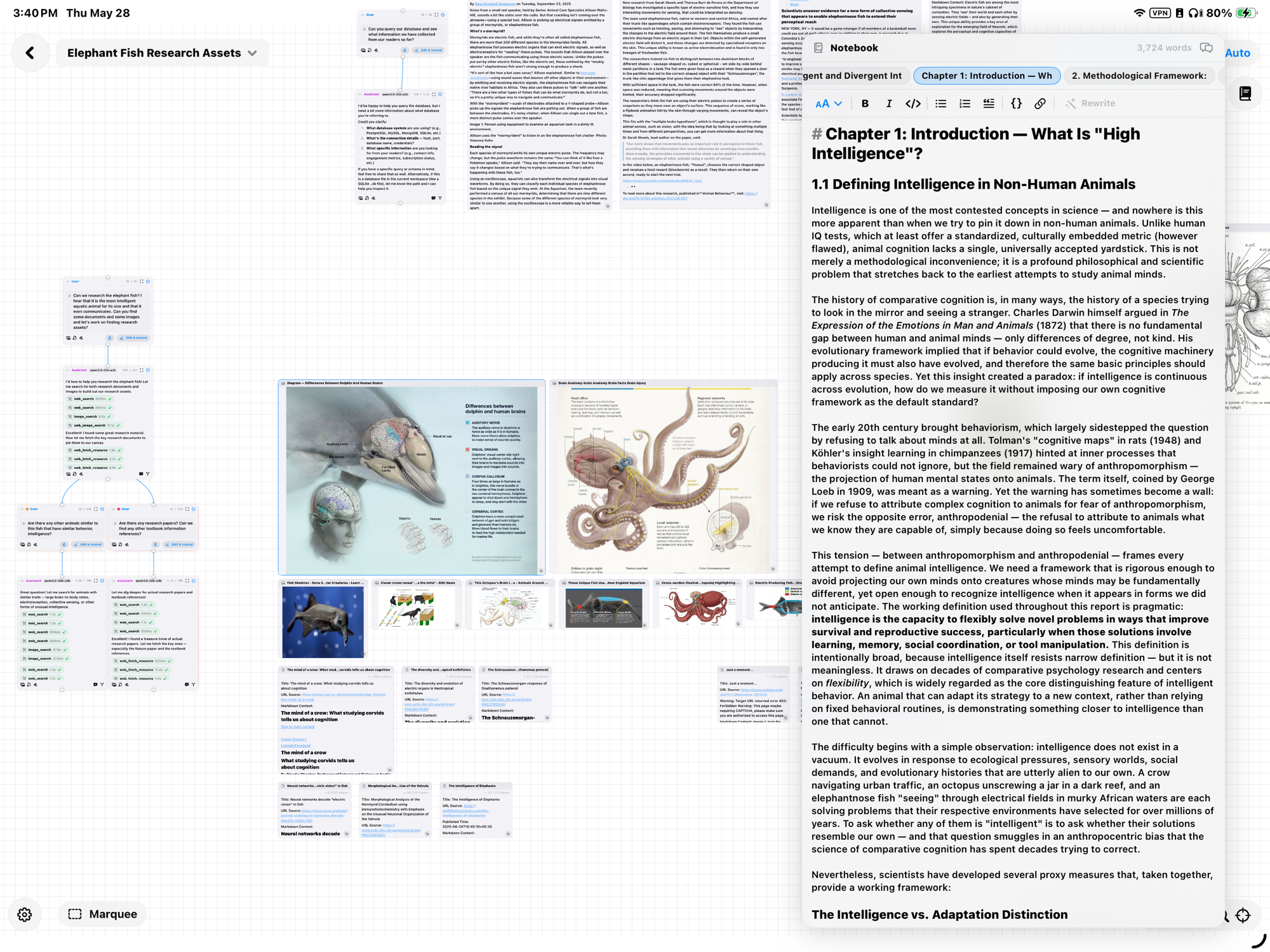
Task: Click the red color tag on User node
Action: click(119, 509)
